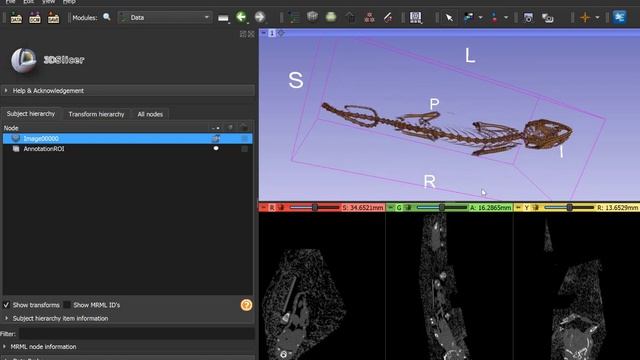This screenshot has width=640, height=360.
Task: Toggle visibility of Image00000 node
Action: pos(216,138)
